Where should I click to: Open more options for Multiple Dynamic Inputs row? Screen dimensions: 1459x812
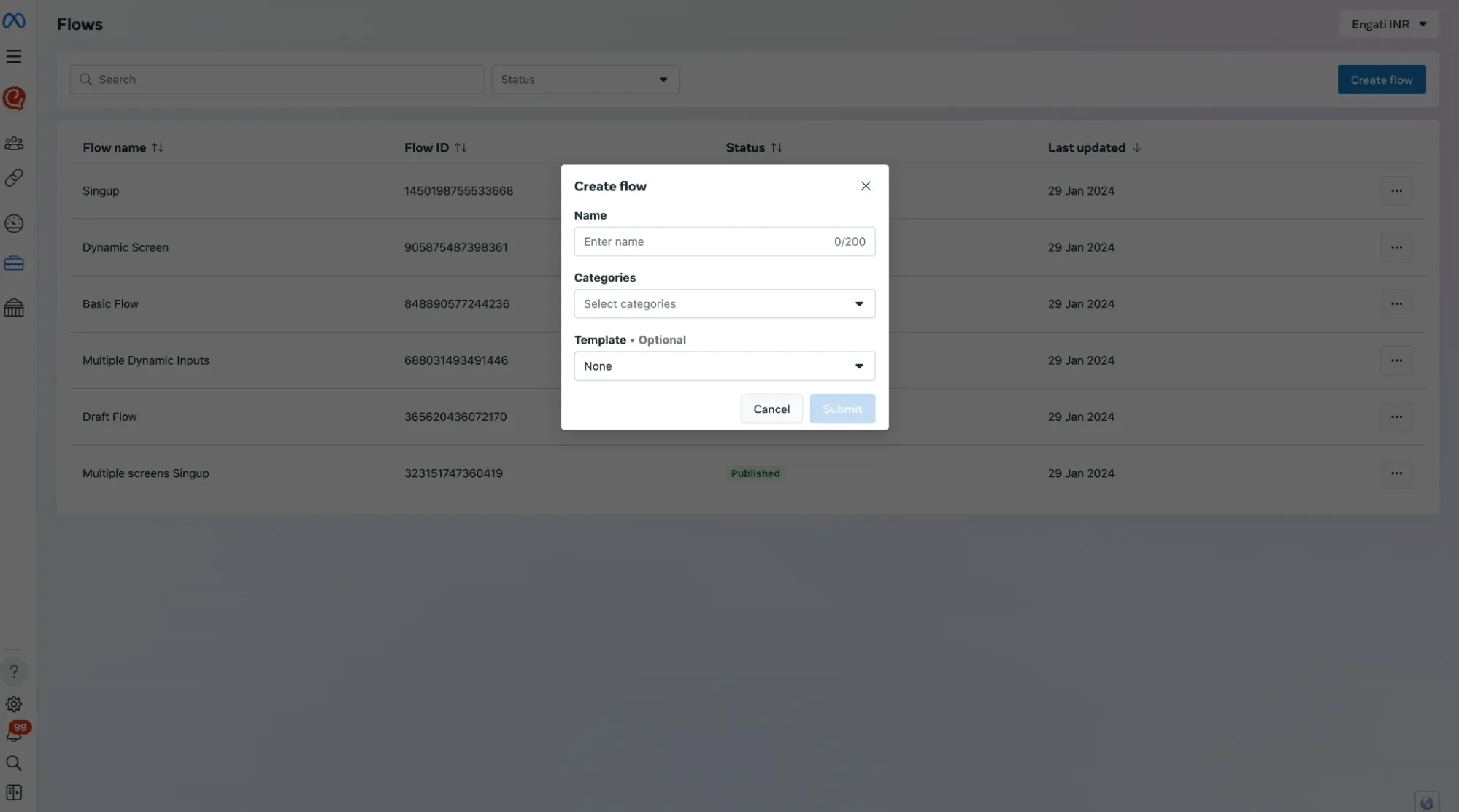[1396, 360]
